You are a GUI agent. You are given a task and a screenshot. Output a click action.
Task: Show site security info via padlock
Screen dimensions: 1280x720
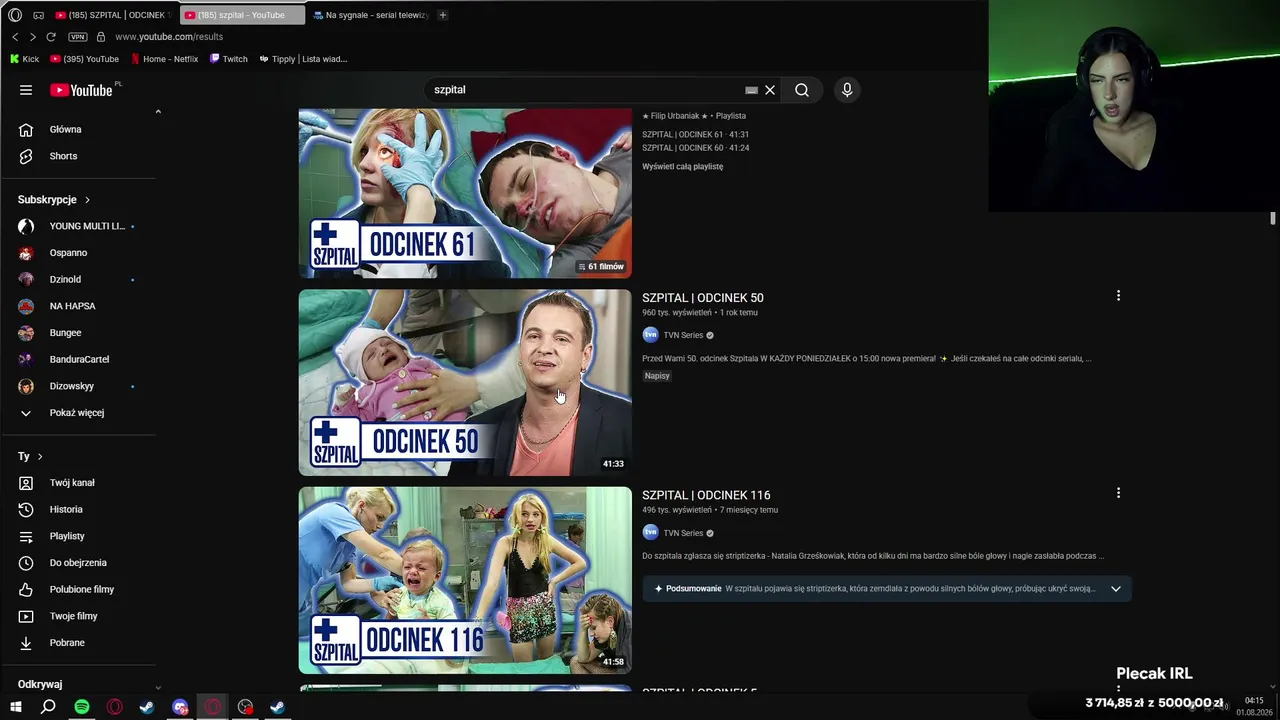click(x=100, y=37)
